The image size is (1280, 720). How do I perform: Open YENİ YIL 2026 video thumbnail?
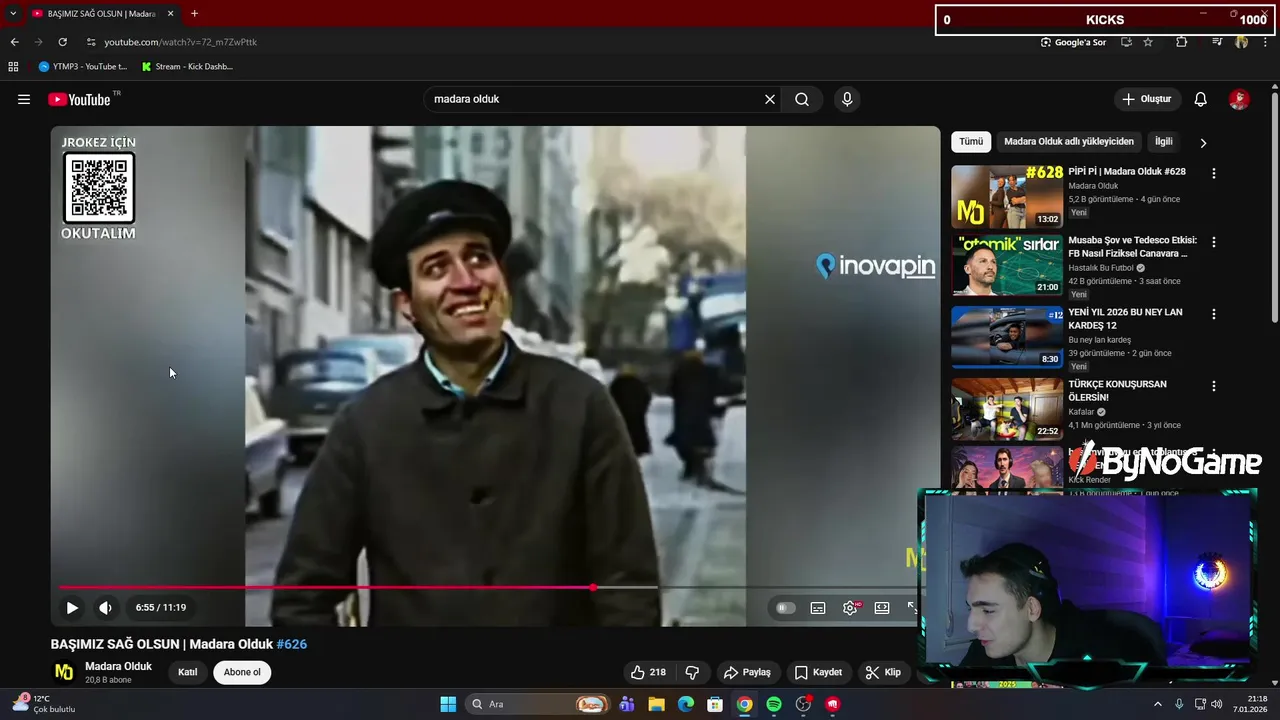(x=1007, y=337)
